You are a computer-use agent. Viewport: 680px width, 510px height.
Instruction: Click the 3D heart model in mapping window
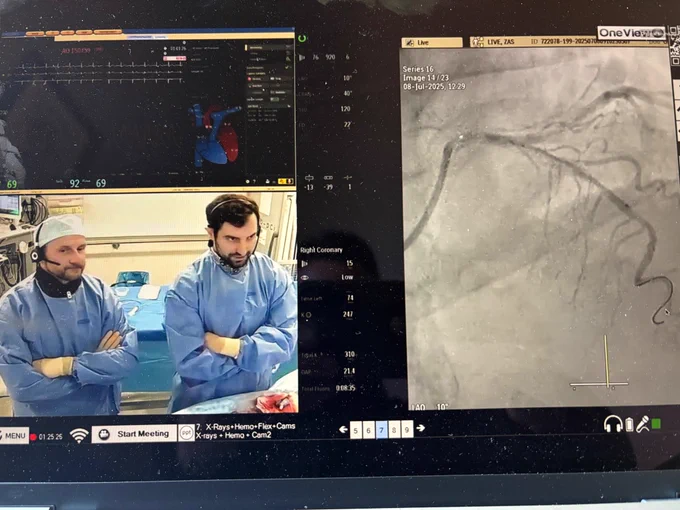click(x=214, y=134)
